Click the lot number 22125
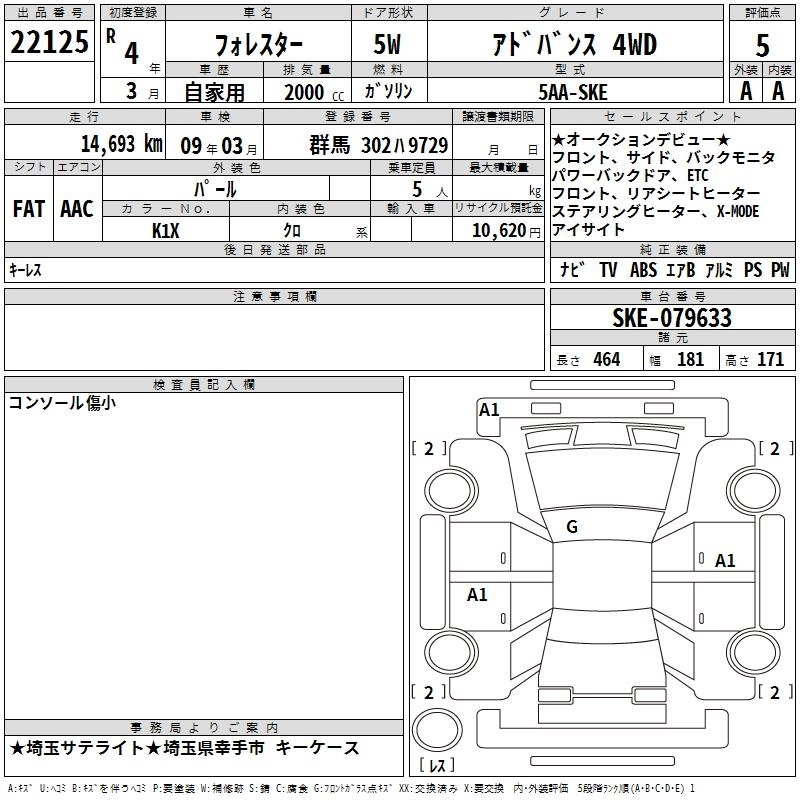Viewport: 800px width, 800px height. pos(49,42)
